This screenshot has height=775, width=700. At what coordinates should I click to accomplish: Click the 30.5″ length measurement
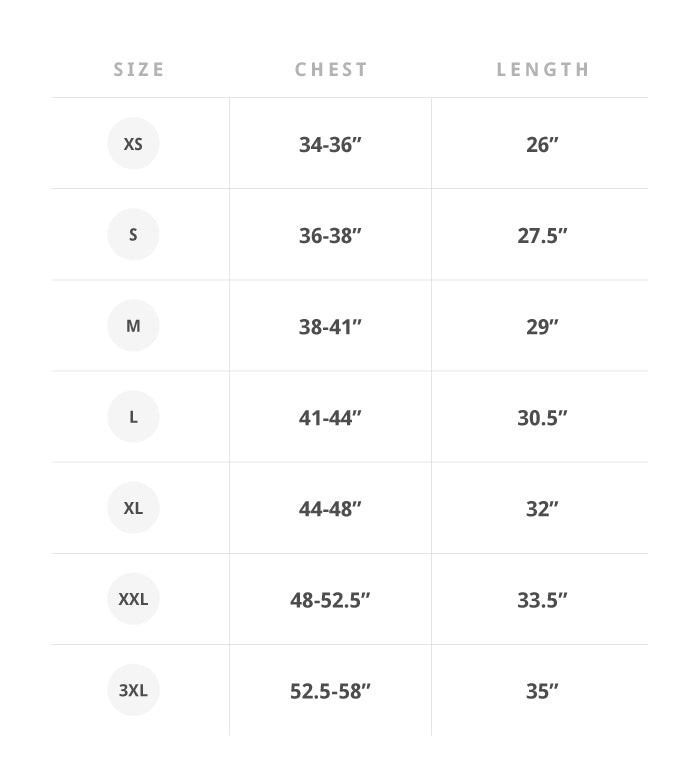tap(542, 418)
